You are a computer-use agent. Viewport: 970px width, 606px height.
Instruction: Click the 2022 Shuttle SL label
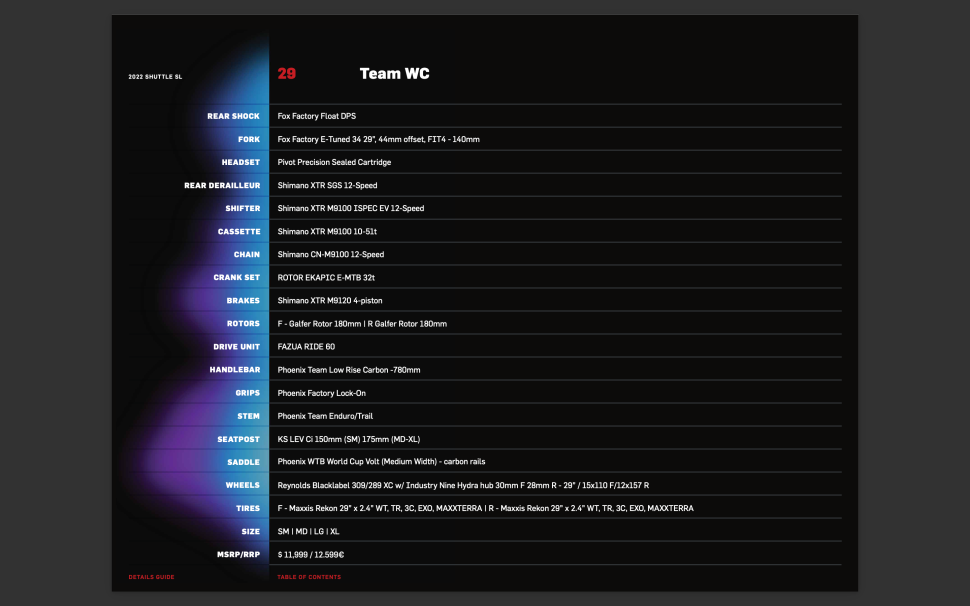pos(155,77)
